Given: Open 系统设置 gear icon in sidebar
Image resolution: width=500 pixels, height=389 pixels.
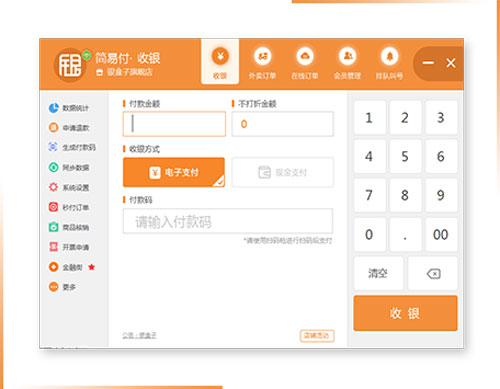Looking at the screenshot, I should pos(53,187).
